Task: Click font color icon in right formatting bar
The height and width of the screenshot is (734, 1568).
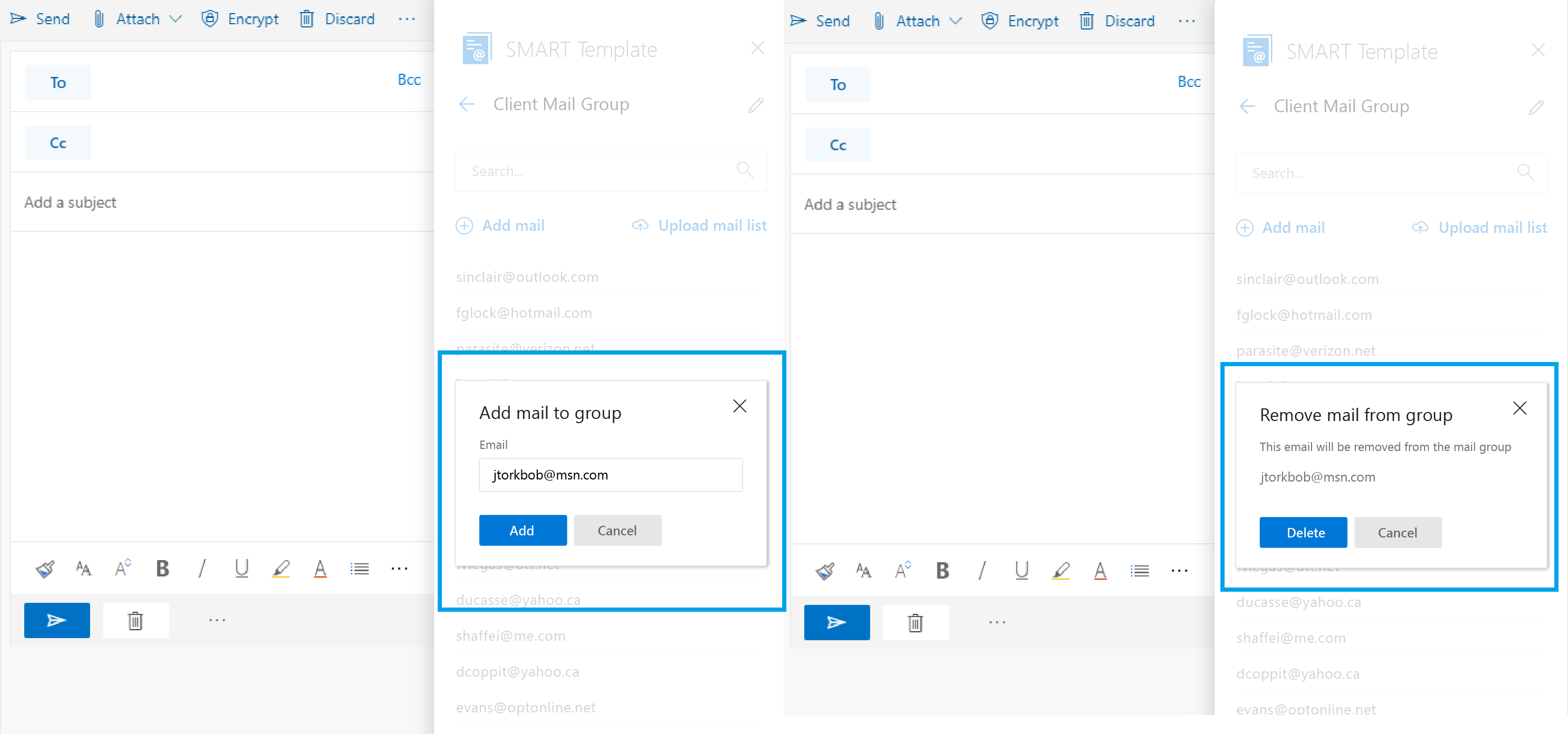Action: (1100, 570)
